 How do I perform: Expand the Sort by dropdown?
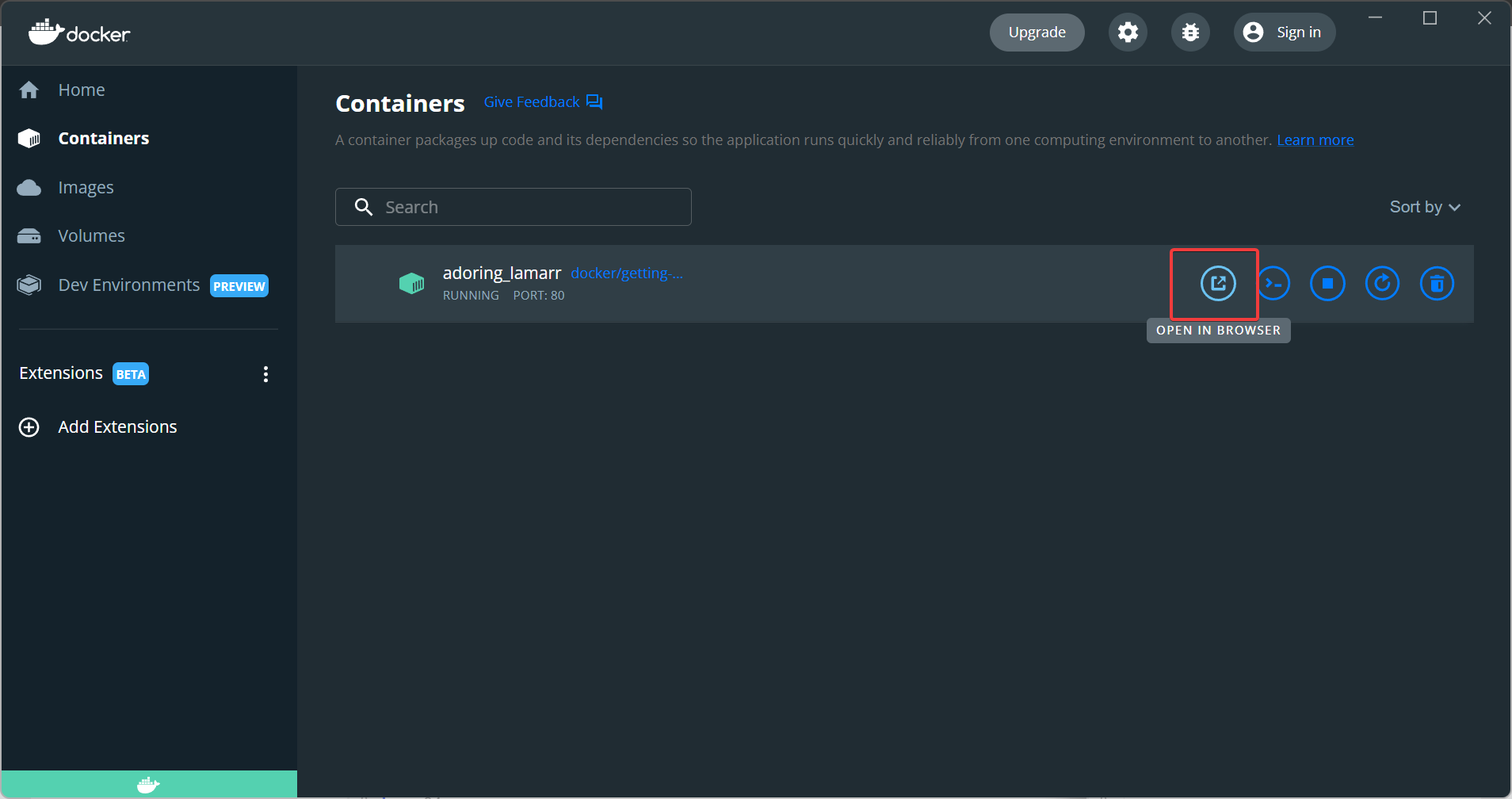[x=1424, y=207]
